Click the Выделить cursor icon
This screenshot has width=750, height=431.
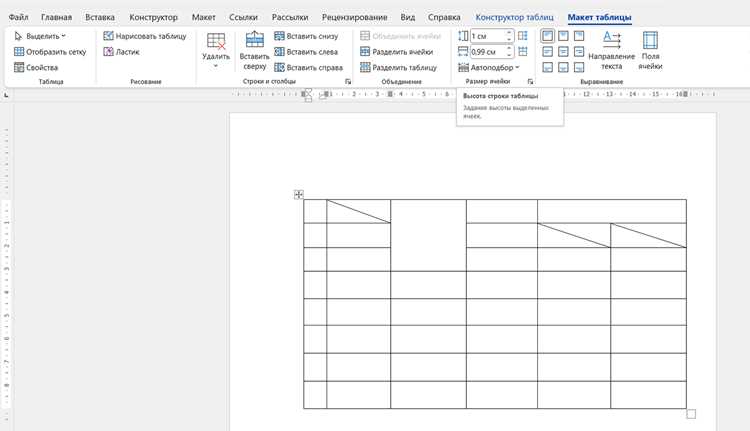pos(19,36)
